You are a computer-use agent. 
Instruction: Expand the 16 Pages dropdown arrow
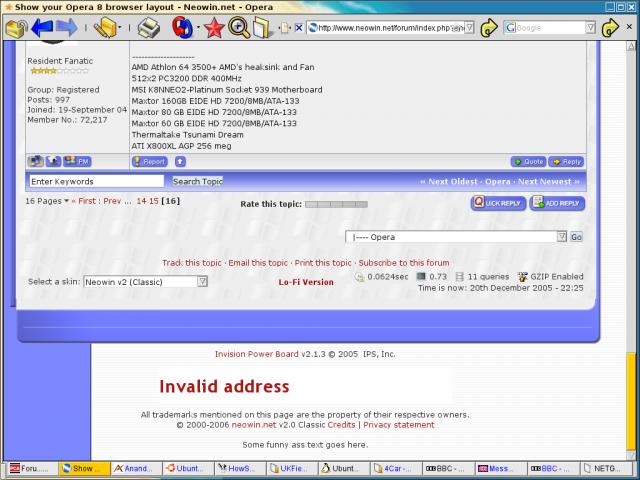67,201
